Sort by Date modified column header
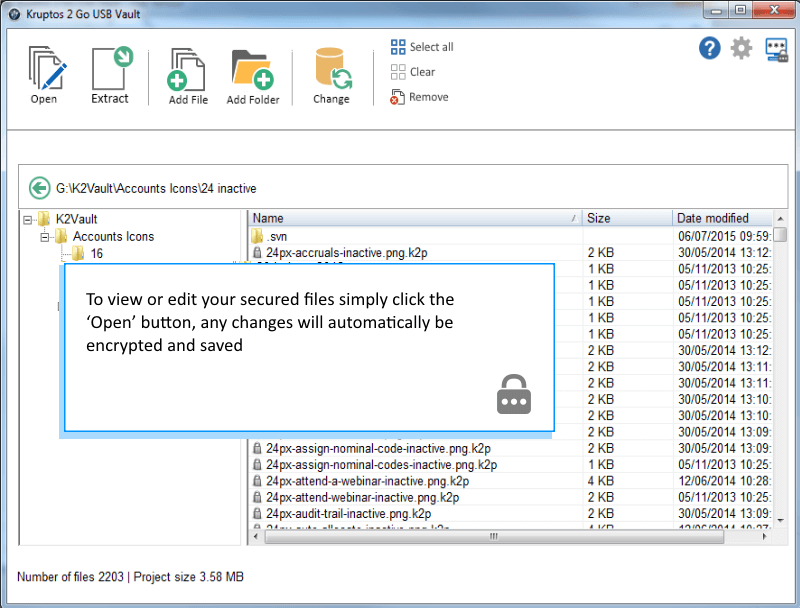The image size is (800, 608). point(720,218)
